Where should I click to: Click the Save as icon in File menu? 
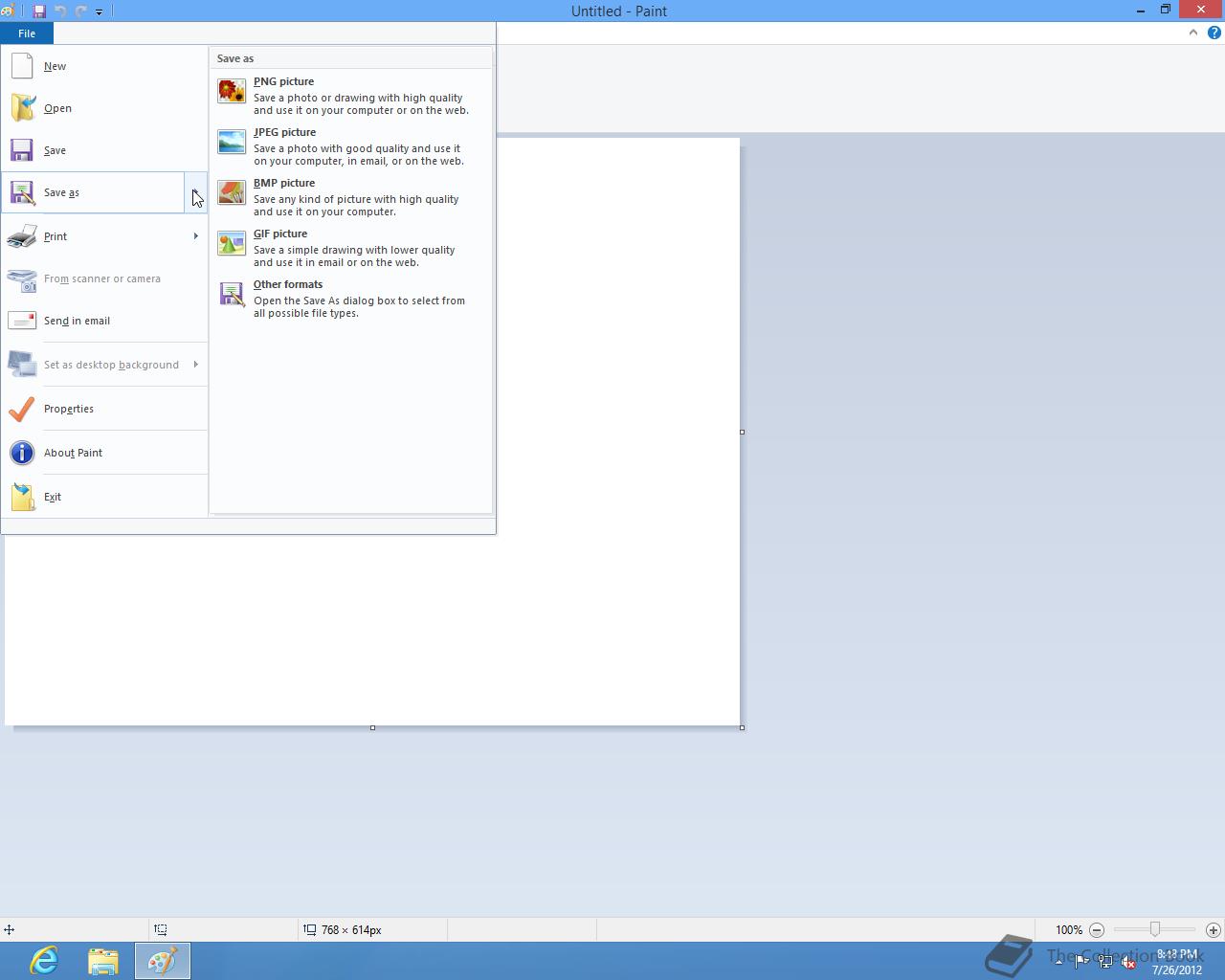point(22,192)
